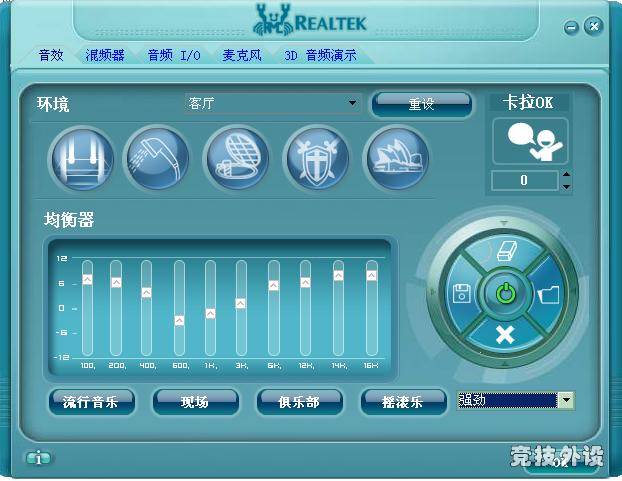Select the opera house environment icon

397,159
